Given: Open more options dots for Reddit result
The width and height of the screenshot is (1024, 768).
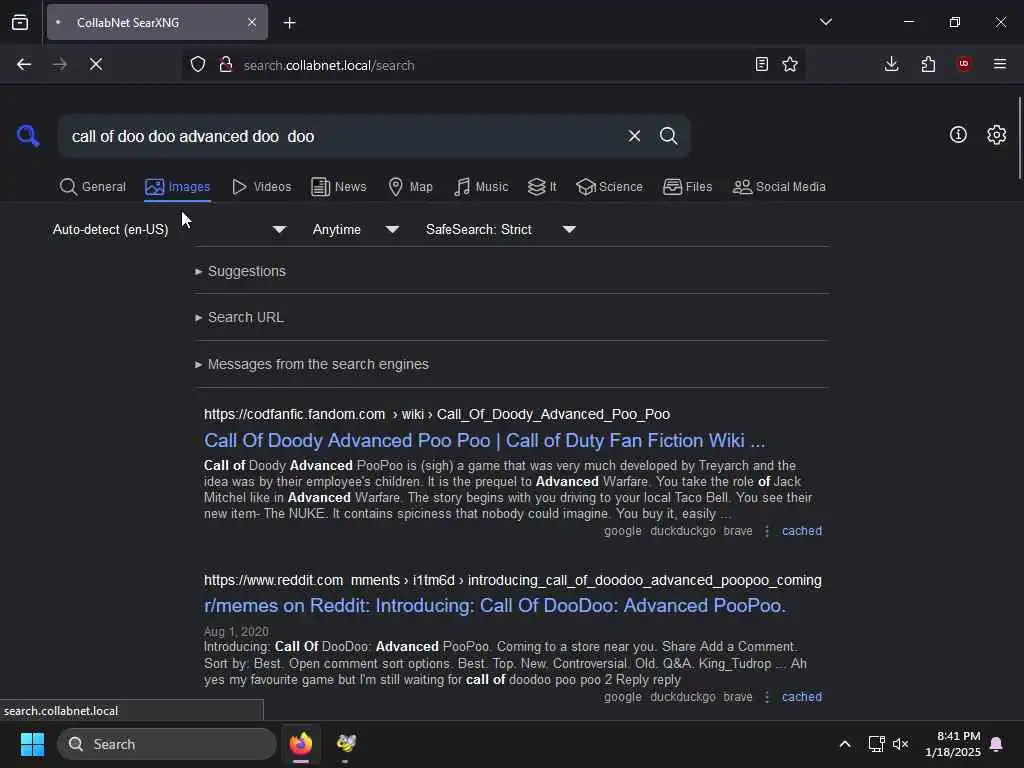Looking at the screenshot, I should [767, 697].
